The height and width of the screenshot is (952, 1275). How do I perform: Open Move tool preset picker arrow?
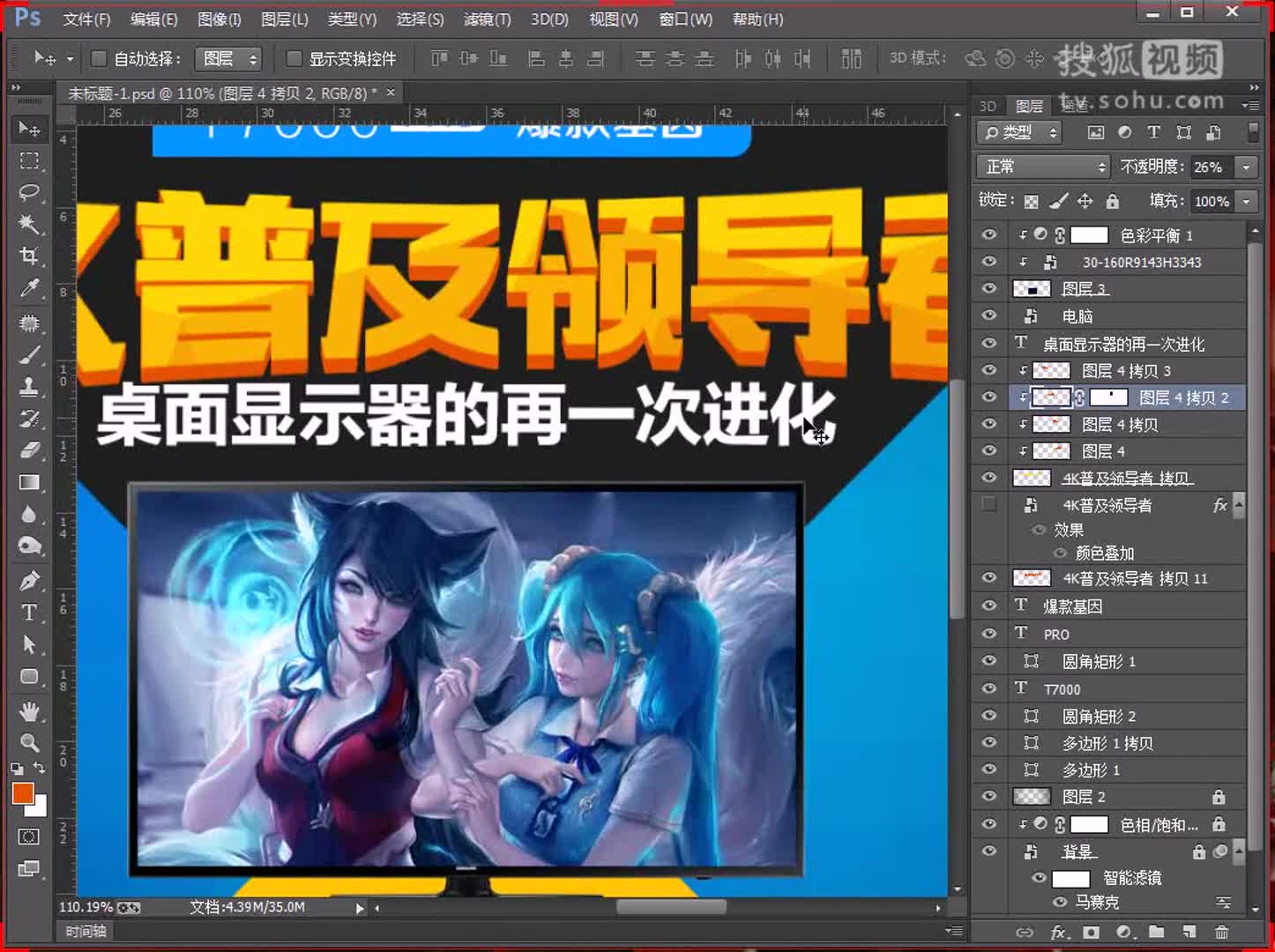pos(70,59)
